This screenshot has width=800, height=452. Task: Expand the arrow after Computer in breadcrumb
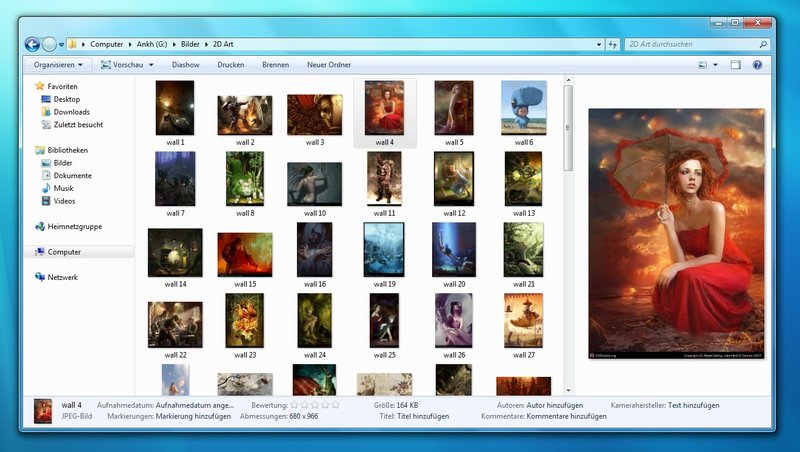(x=130, y=44)
